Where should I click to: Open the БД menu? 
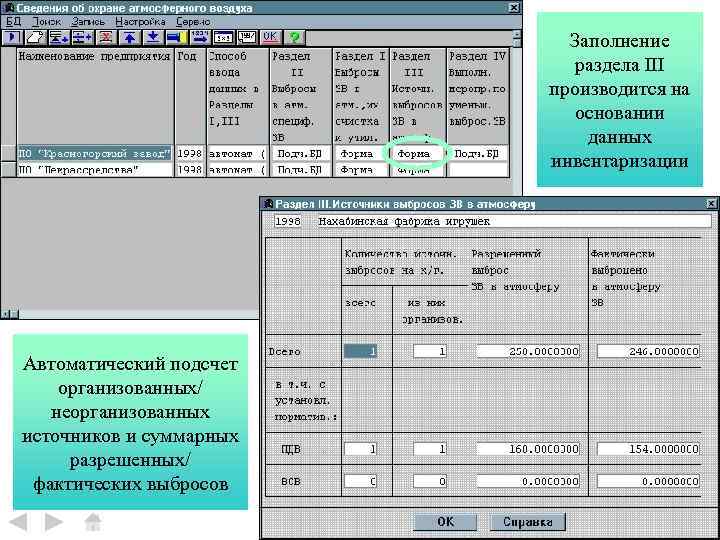point(14,22)
